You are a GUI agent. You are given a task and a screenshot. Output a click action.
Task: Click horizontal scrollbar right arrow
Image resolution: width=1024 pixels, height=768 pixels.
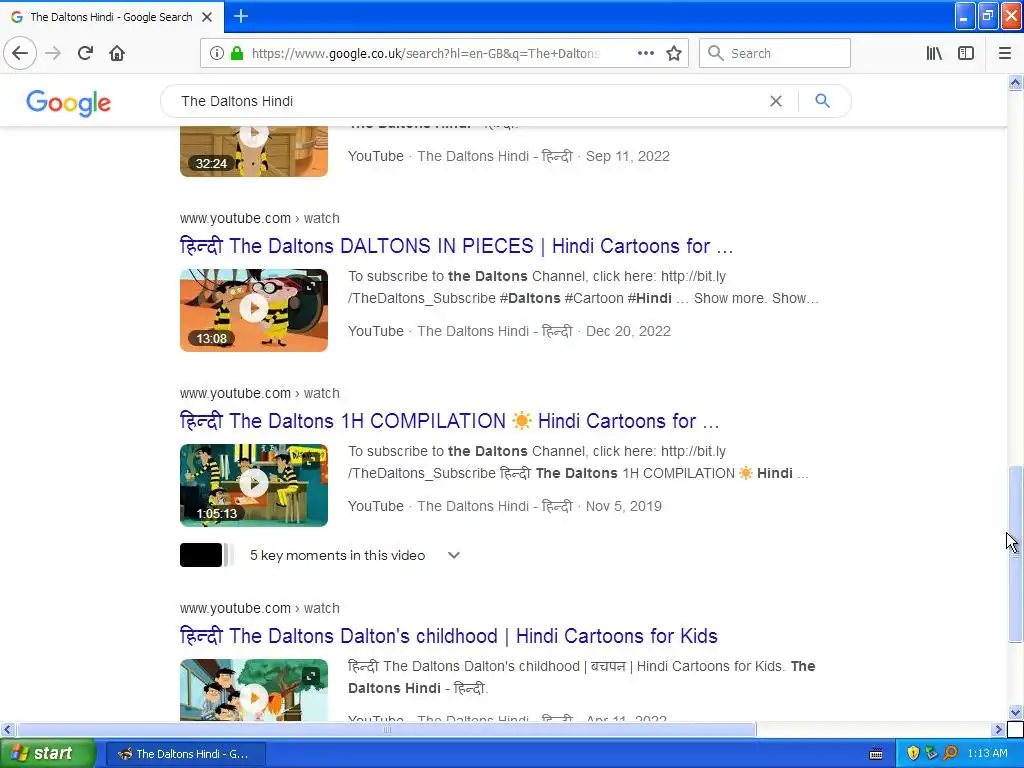pos(998,729)
